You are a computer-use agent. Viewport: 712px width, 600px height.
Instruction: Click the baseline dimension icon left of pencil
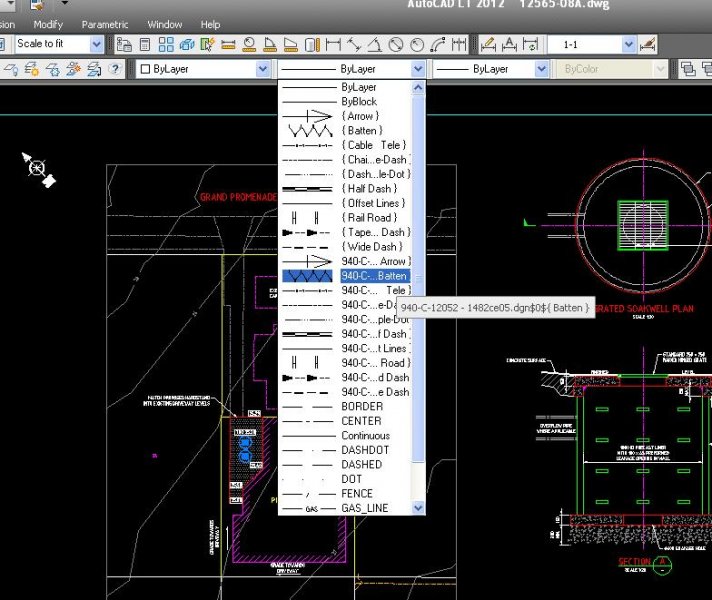(x=459, y=44)
